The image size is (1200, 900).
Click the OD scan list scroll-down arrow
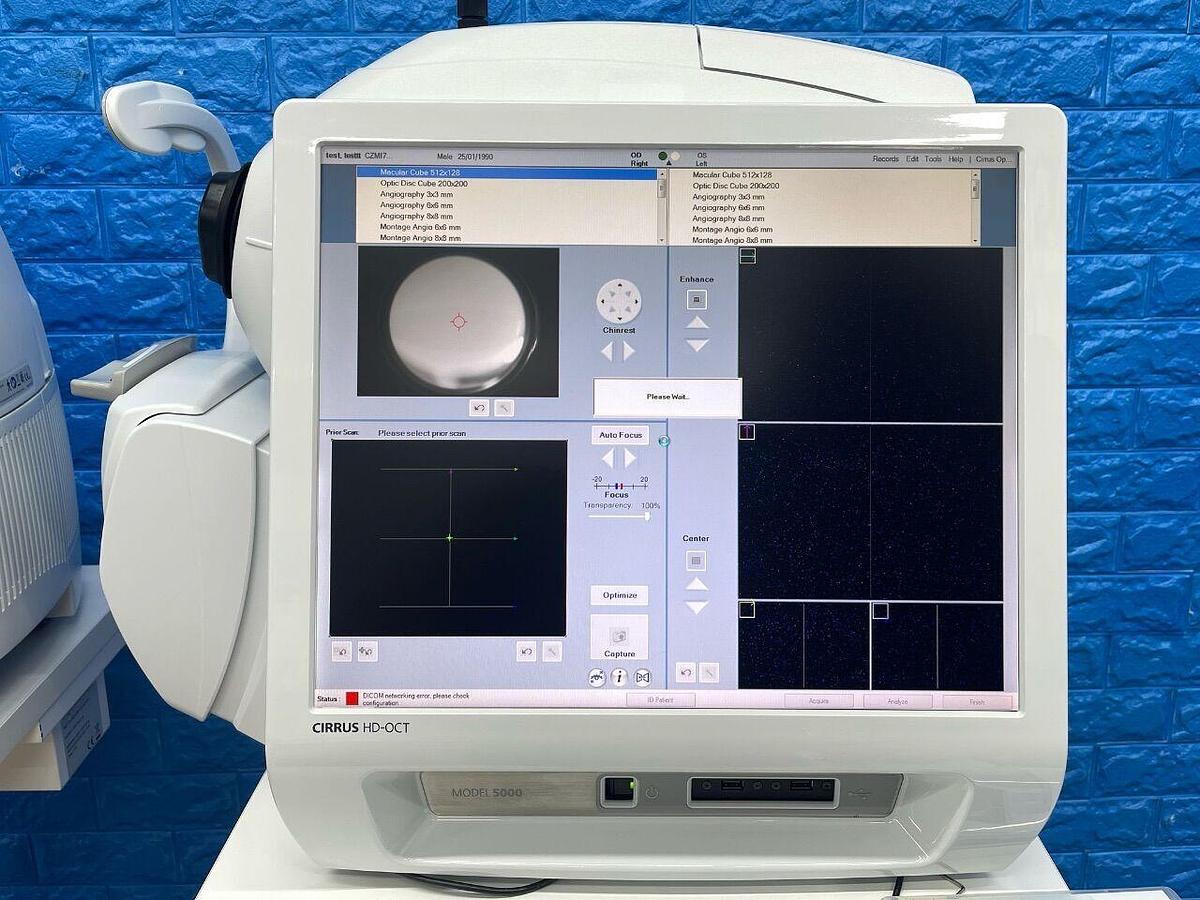point(661,239)
